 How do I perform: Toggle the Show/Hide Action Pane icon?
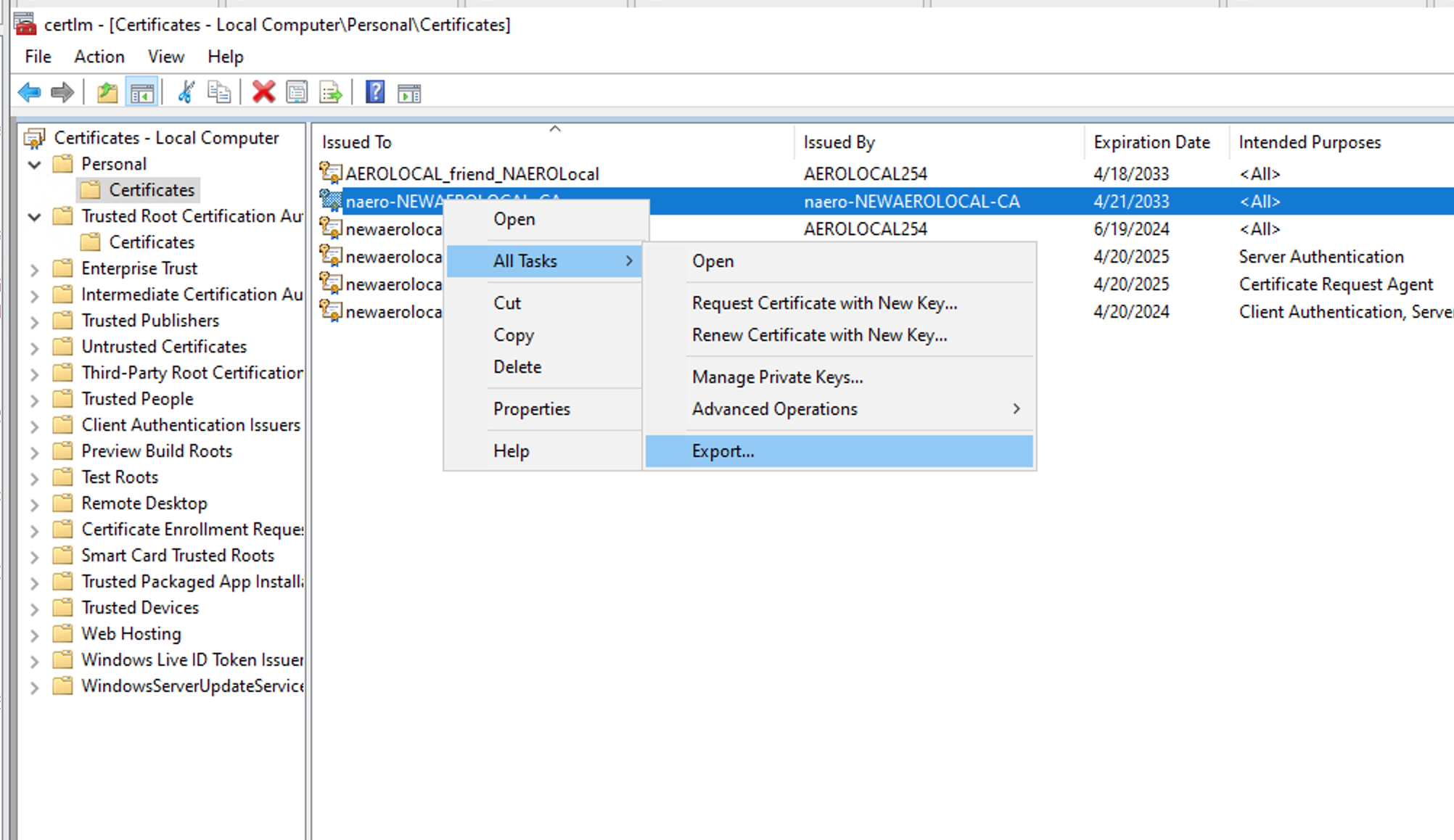tap(409, 92)
